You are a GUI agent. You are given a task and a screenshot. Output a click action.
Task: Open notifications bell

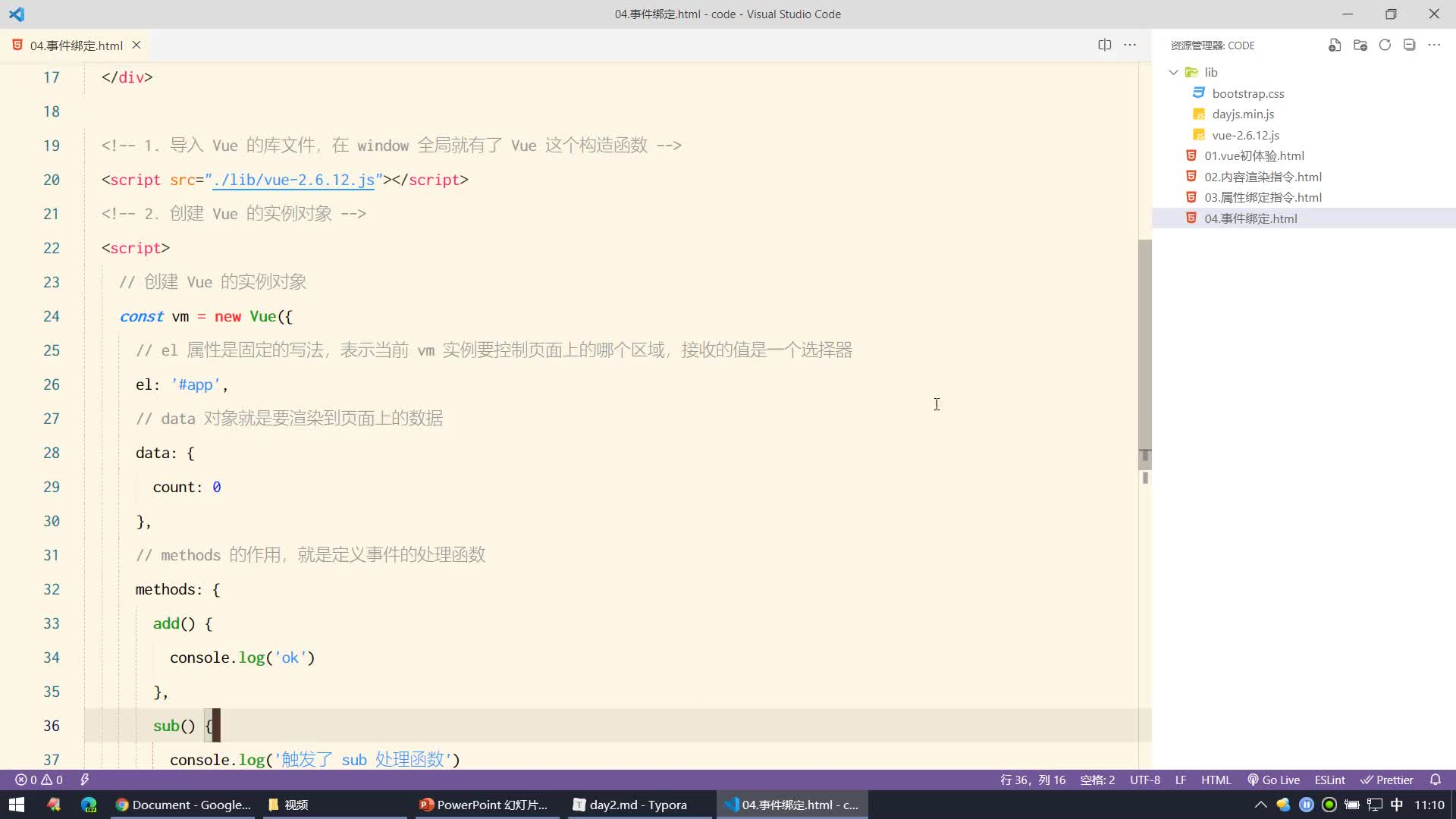tap(1435, 780)
